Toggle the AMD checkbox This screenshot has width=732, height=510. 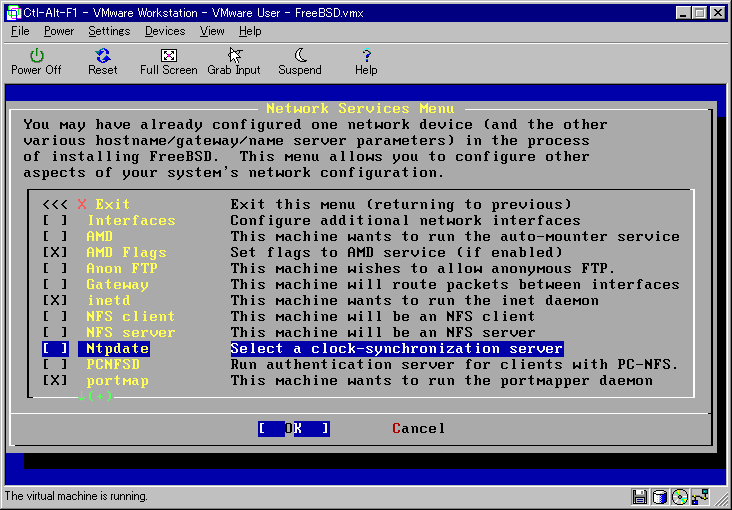pos(55,237)
